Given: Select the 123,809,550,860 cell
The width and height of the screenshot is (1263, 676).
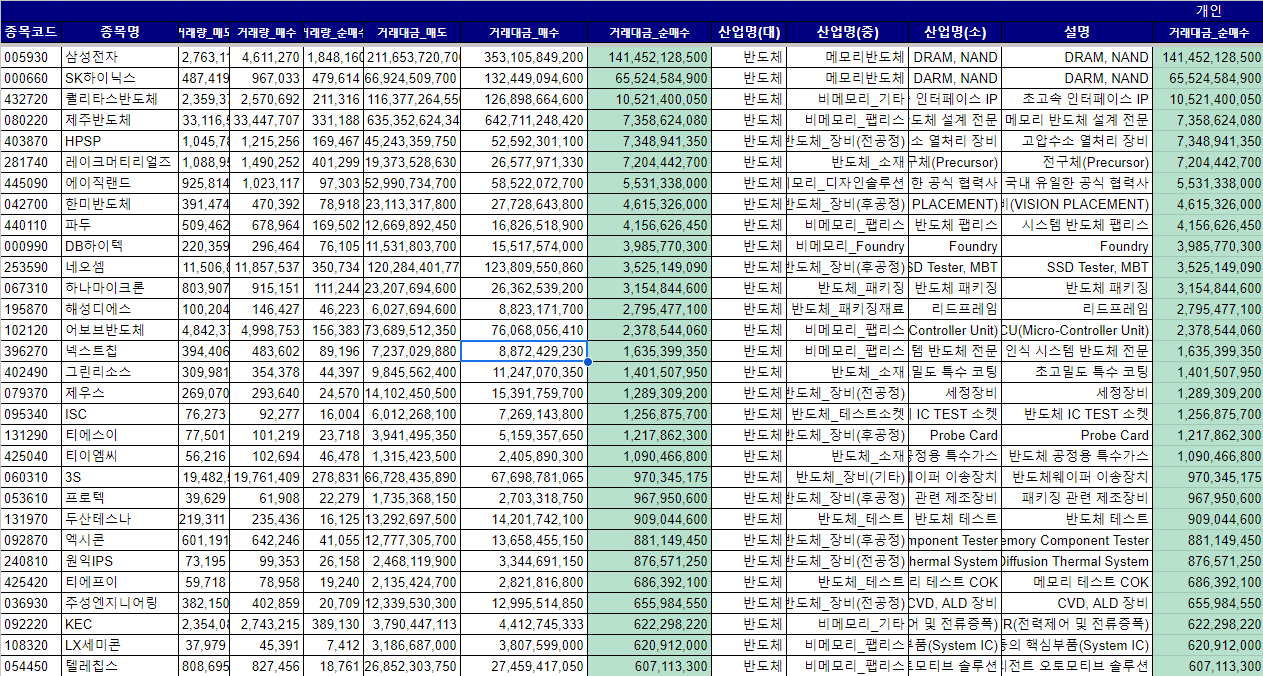Looking at the screenshot, I should point(523,267).
